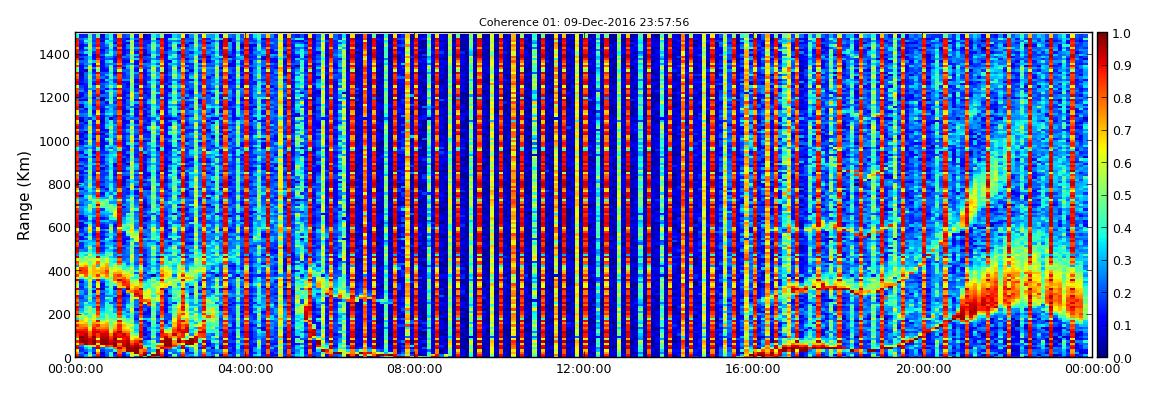Click the 1200 range tick label
Screen dimensions: 1150x407
tap(55, 98)
